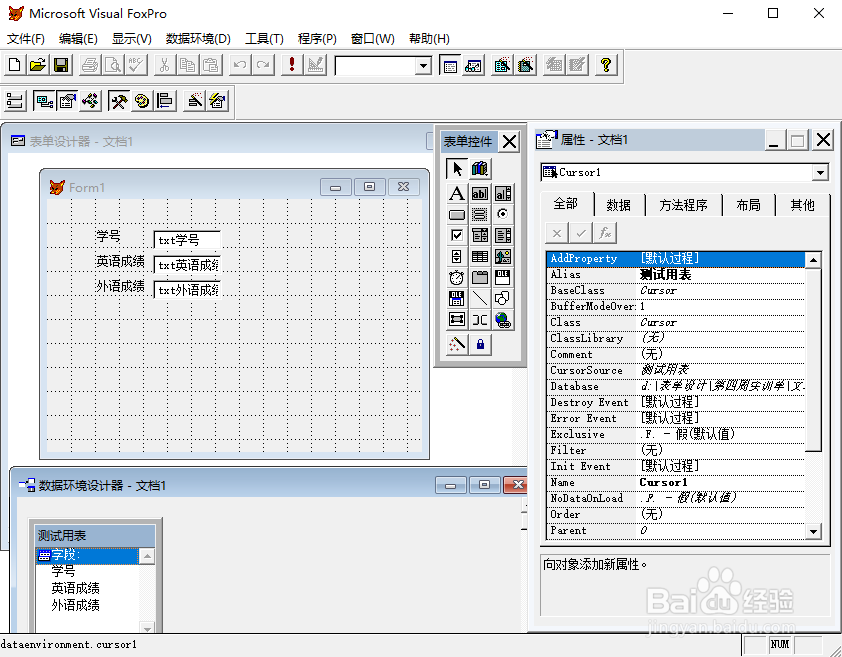This screenshot has height=657, width=842.
Task: Select the Page Frame control tool
Action: pos(480,277)
